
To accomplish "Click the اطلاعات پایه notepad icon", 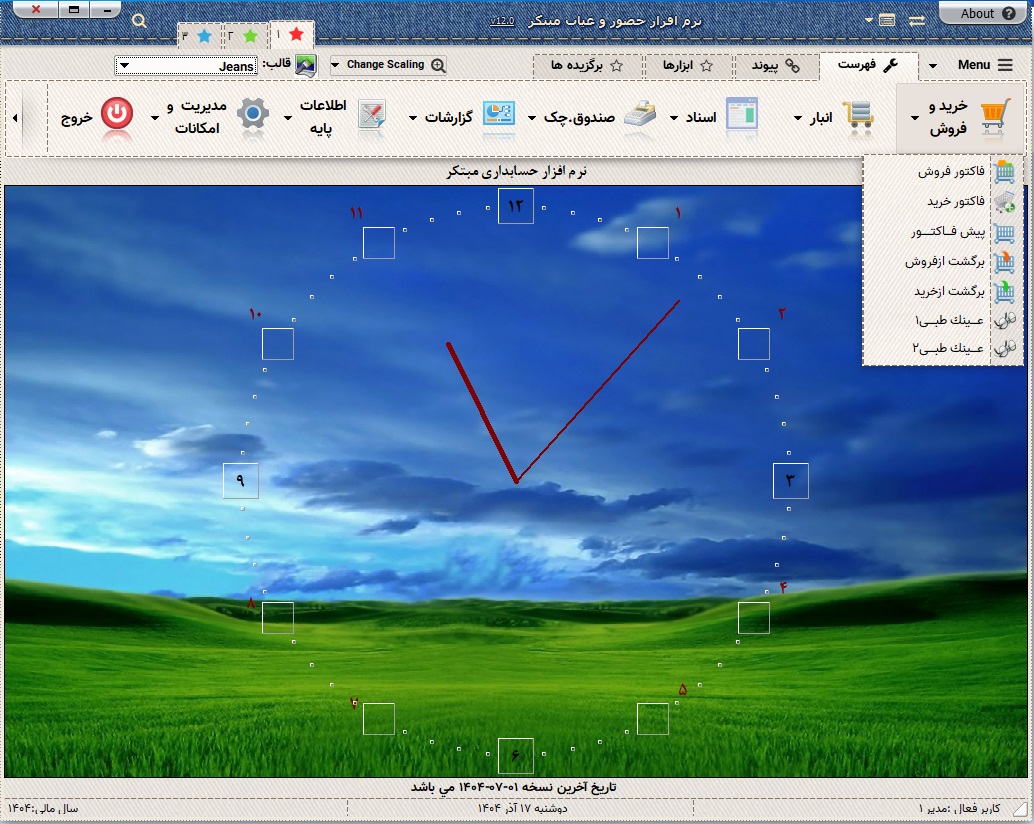I will tap(372, 116).
